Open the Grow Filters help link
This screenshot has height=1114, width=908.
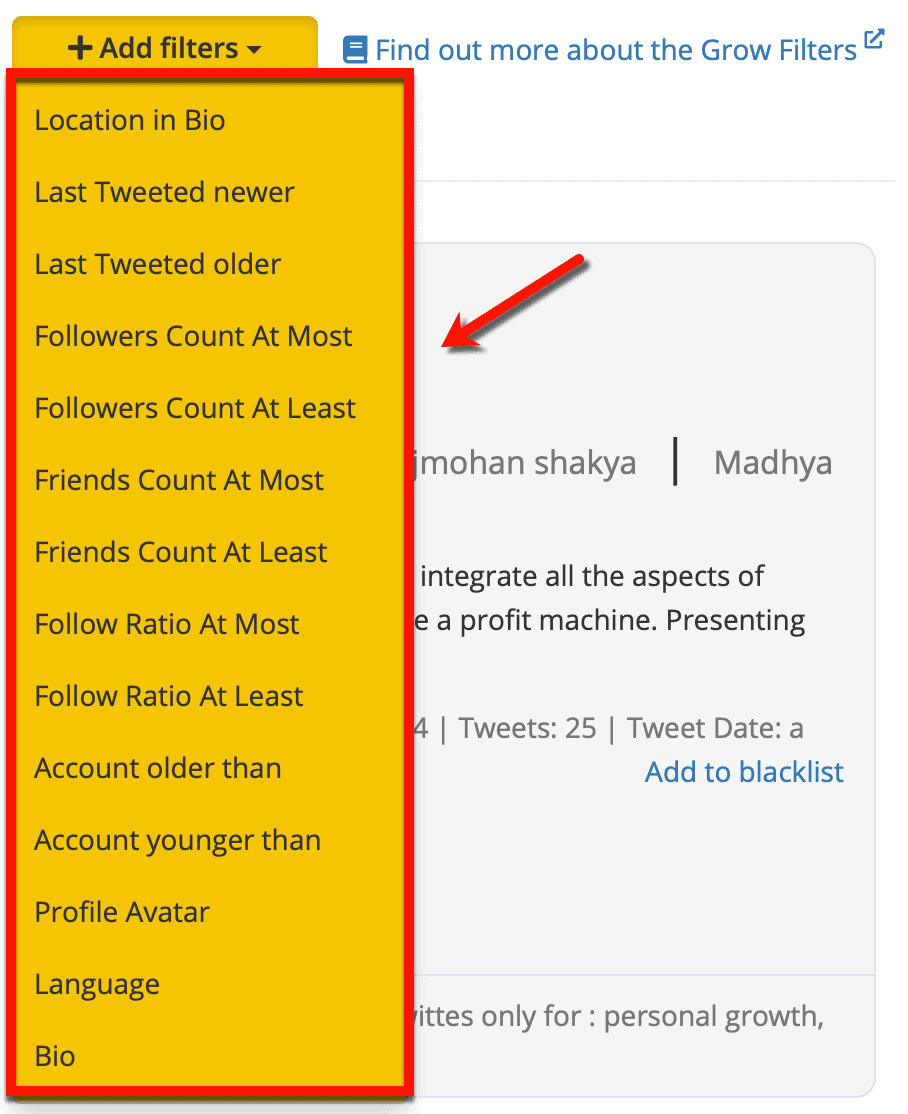pos(616,49)
